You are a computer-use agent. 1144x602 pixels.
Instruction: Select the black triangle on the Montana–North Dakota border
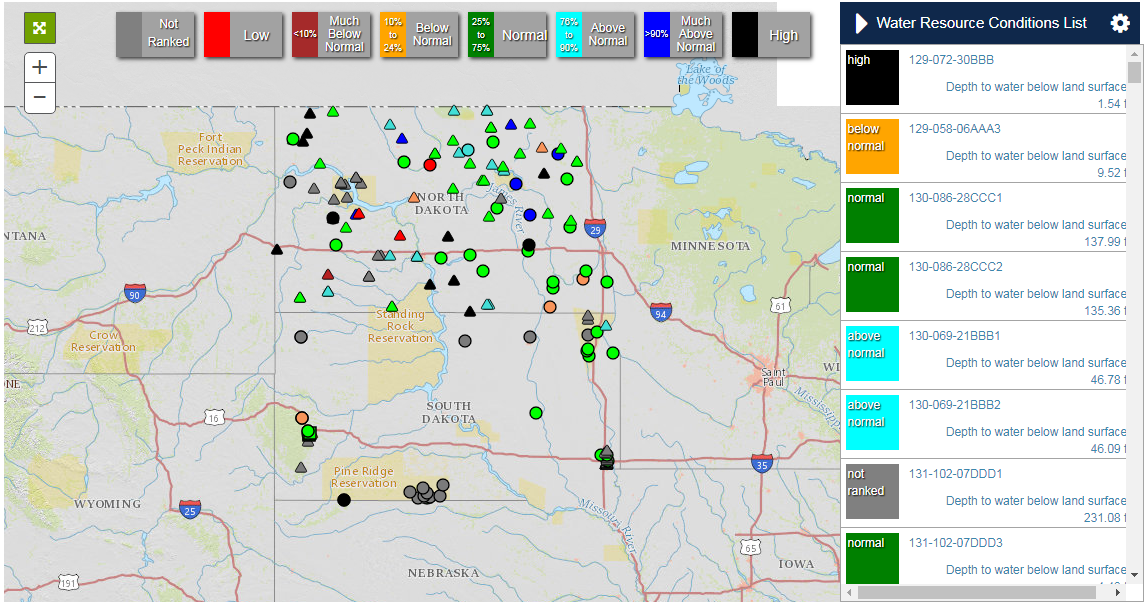coord(277,250)
